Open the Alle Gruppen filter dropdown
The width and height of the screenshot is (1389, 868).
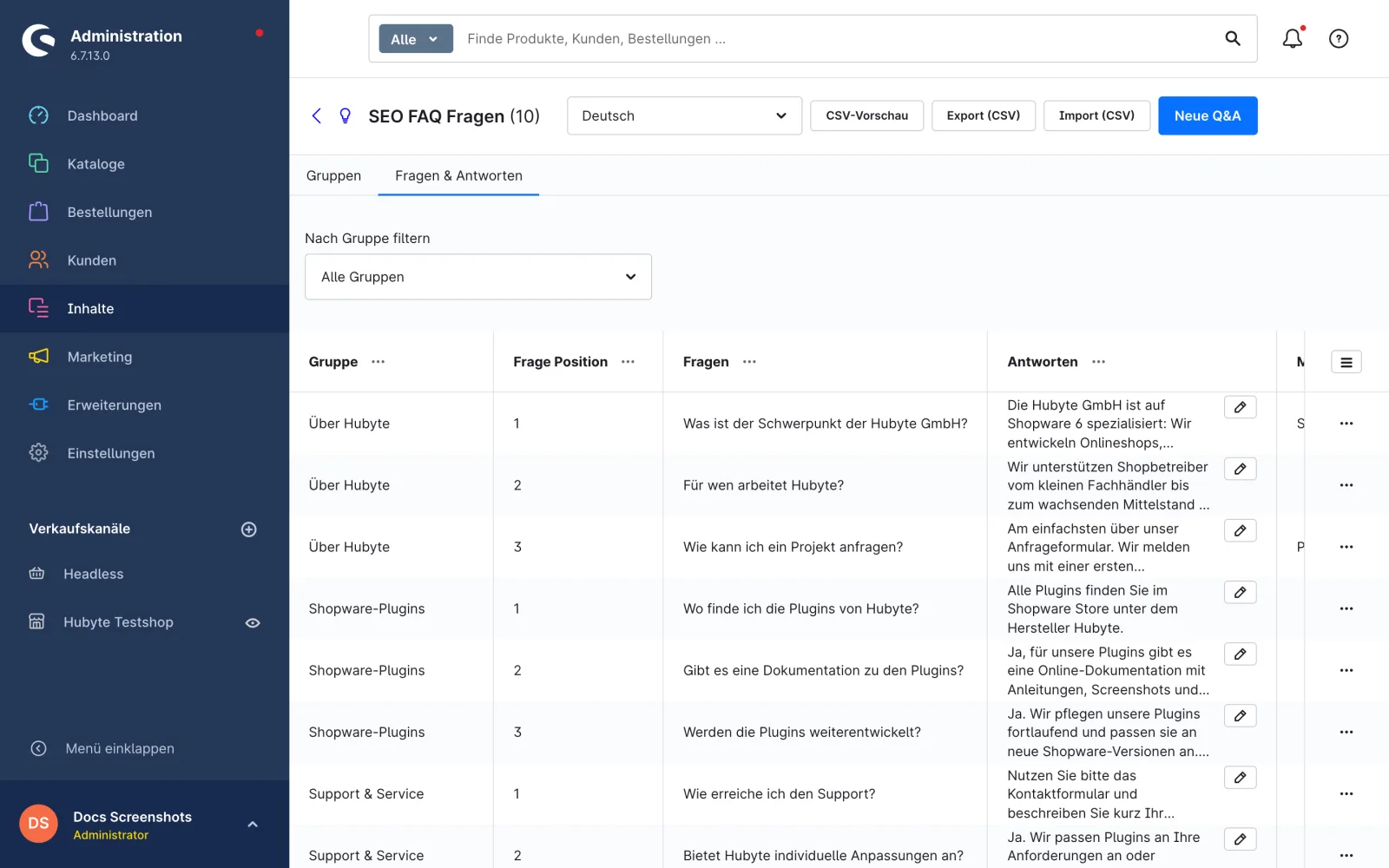(478, 277)
